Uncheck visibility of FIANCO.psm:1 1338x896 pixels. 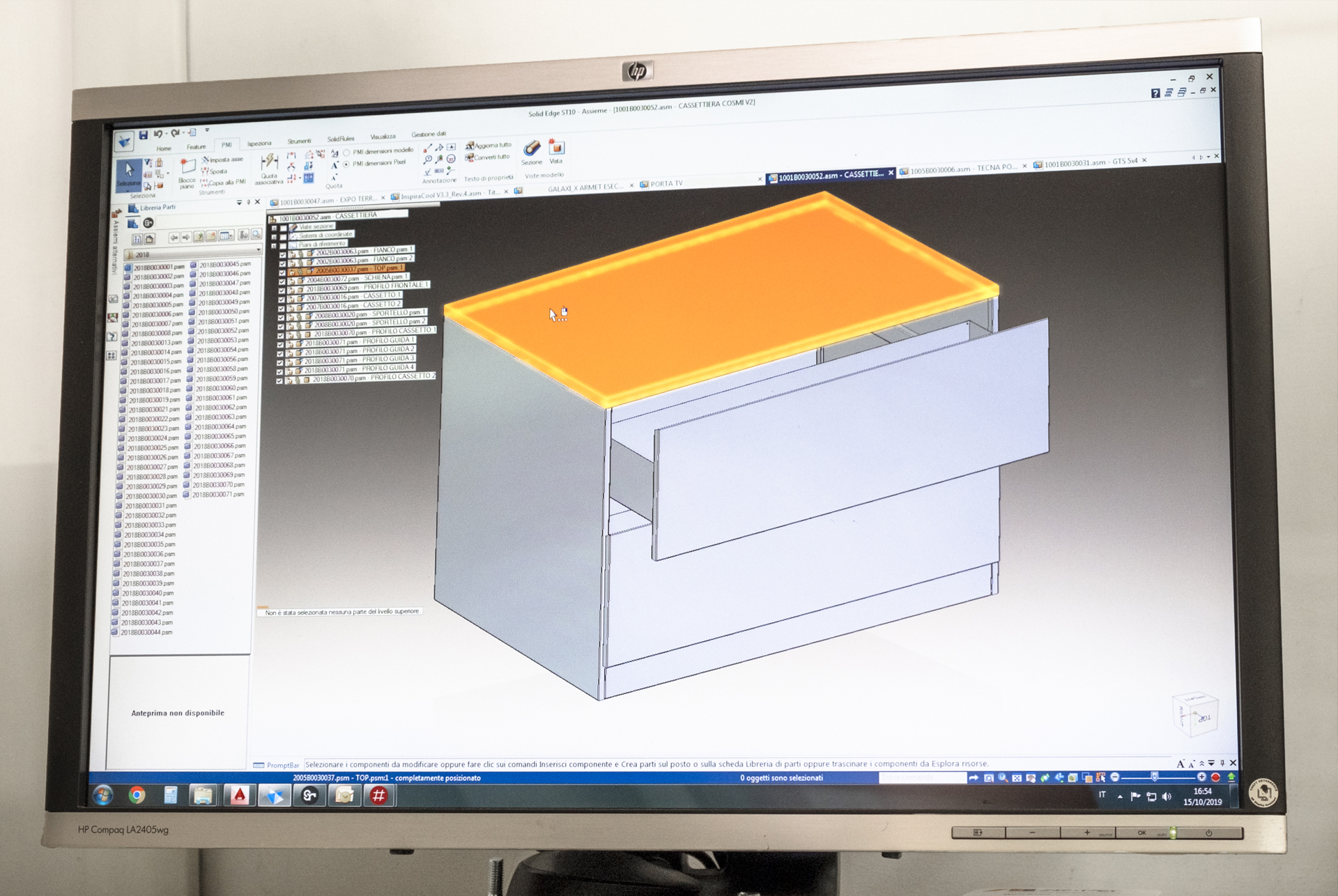pyautogui.click(x=283, y=254)
